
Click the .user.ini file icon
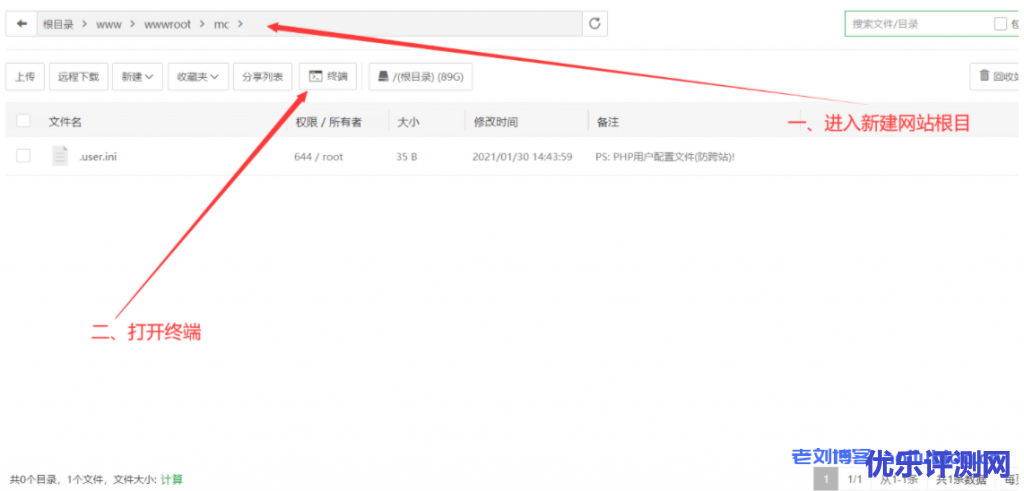(x=60, y=156)
